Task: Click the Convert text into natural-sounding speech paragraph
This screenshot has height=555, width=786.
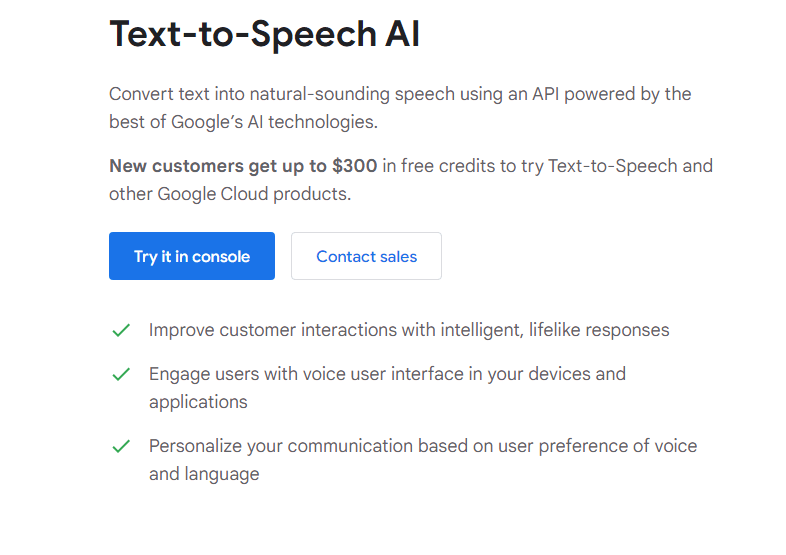Action: point(400,108)
